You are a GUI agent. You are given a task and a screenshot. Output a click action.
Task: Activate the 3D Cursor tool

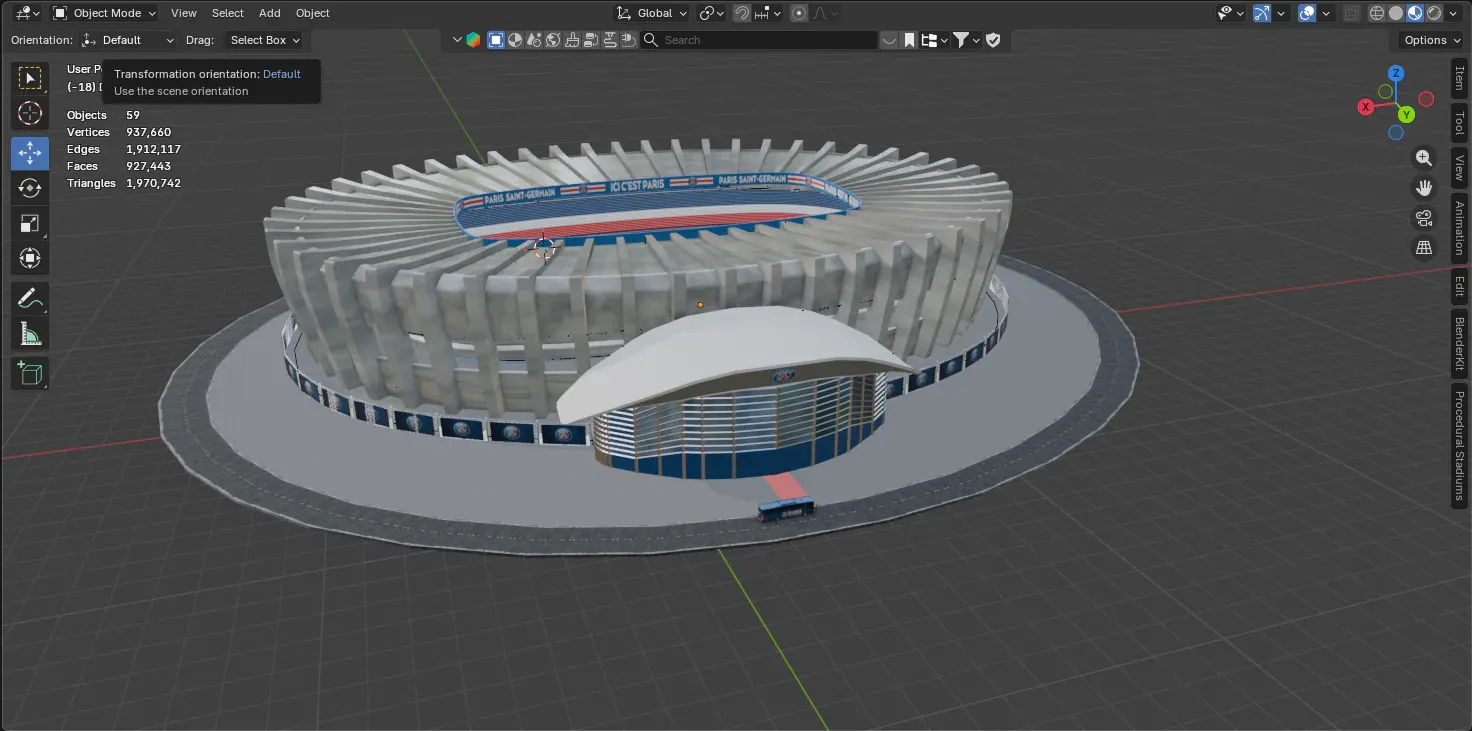click(x=30, y=114)
